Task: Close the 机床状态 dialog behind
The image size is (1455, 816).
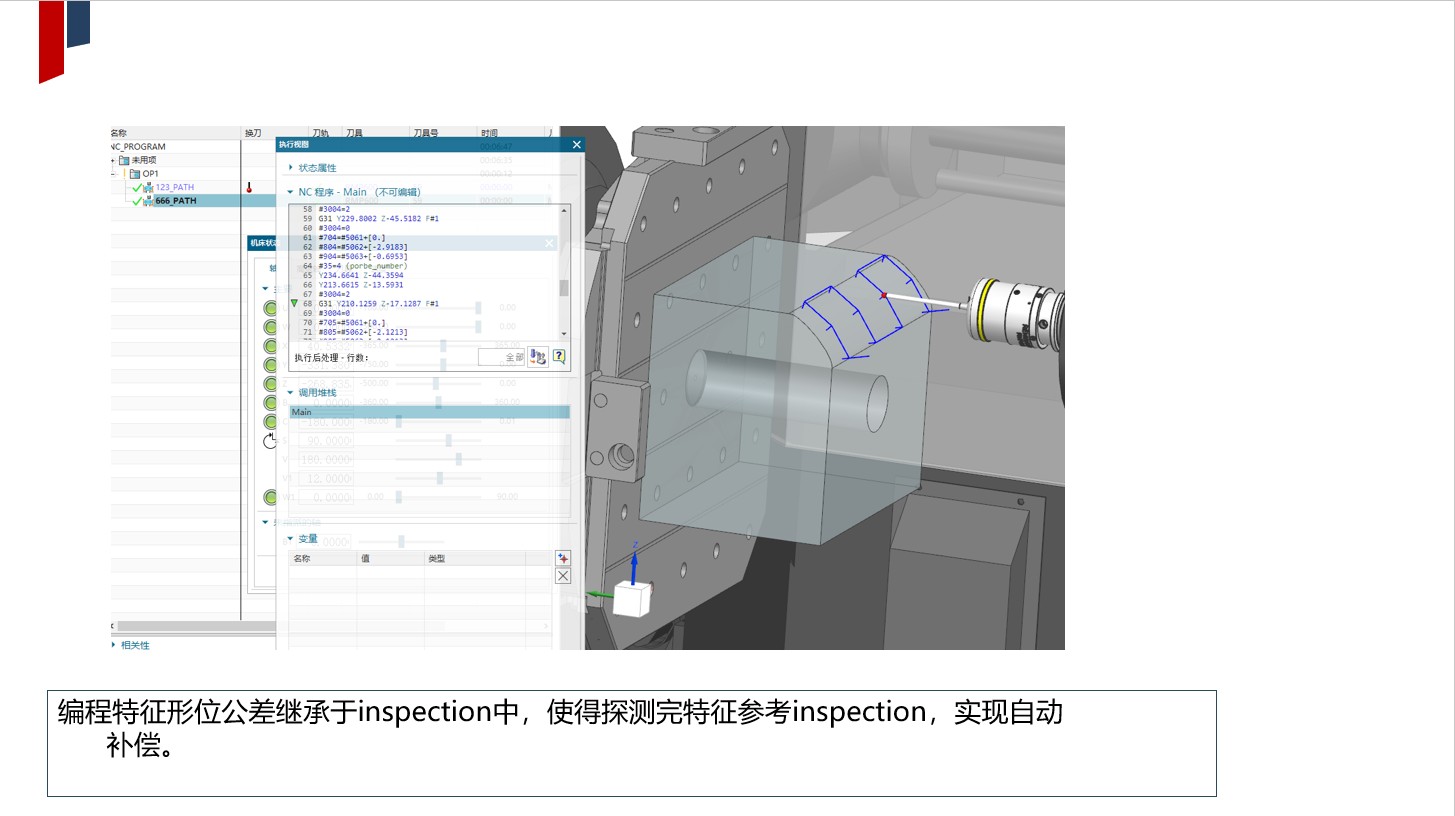Action: [x=549, y=243]
